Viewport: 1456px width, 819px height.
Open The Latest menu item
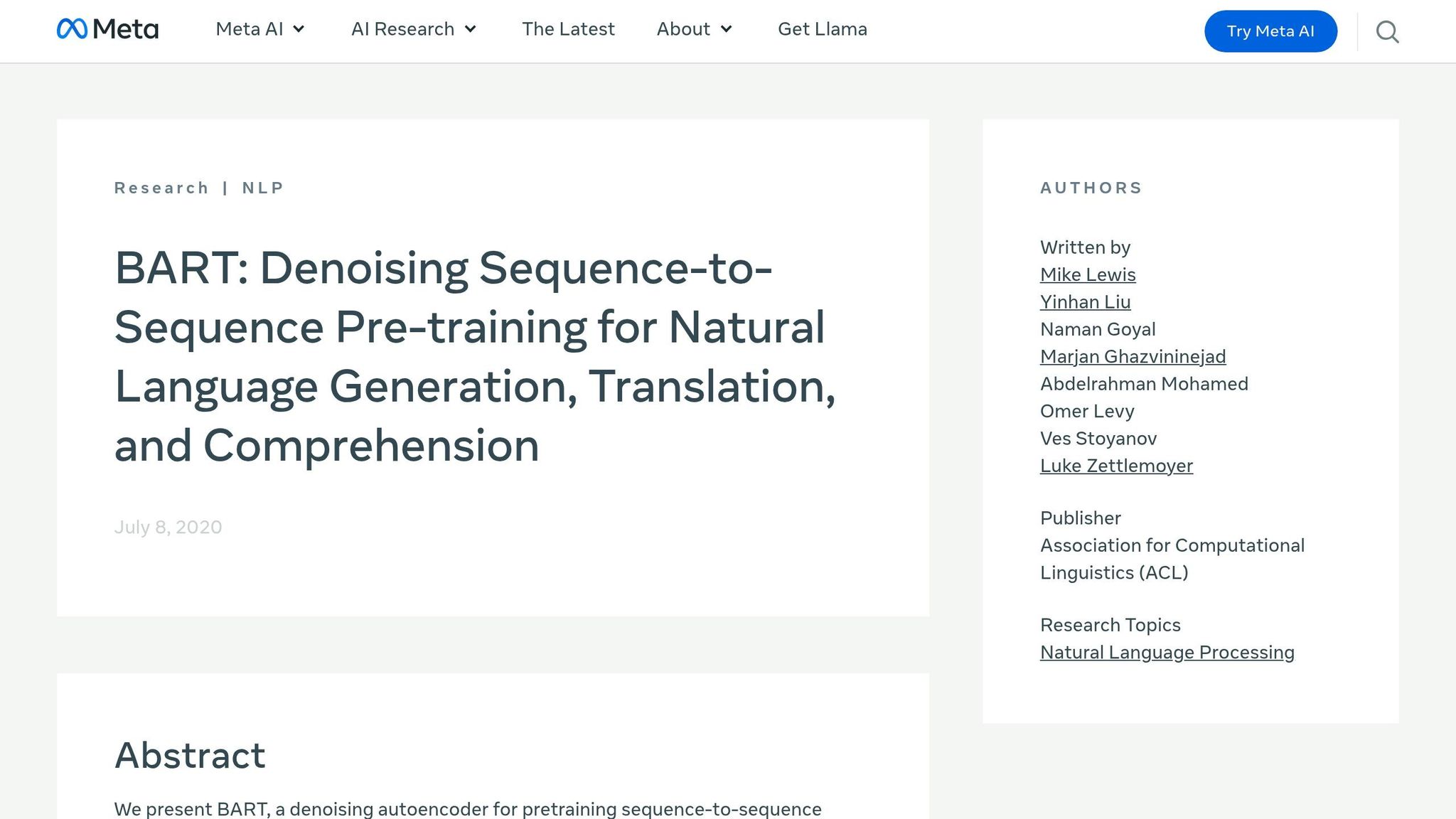pos(568,29)
